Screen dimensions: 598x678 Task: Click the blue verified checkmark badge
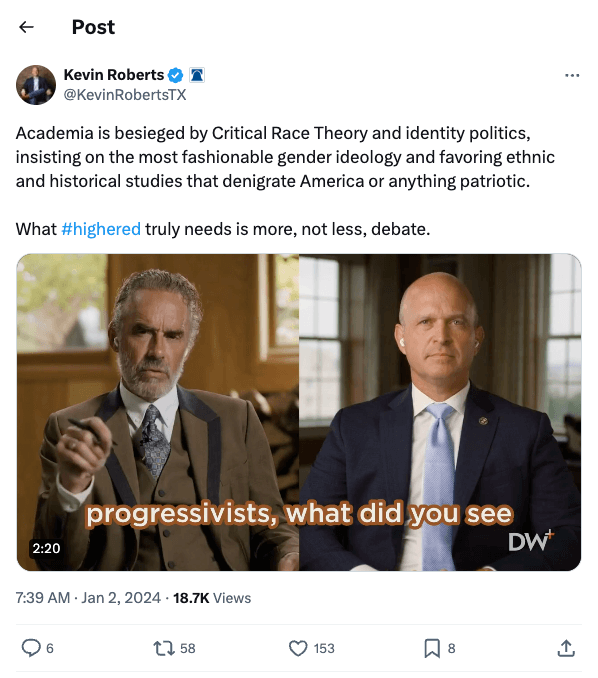click(x=175, y=75)
